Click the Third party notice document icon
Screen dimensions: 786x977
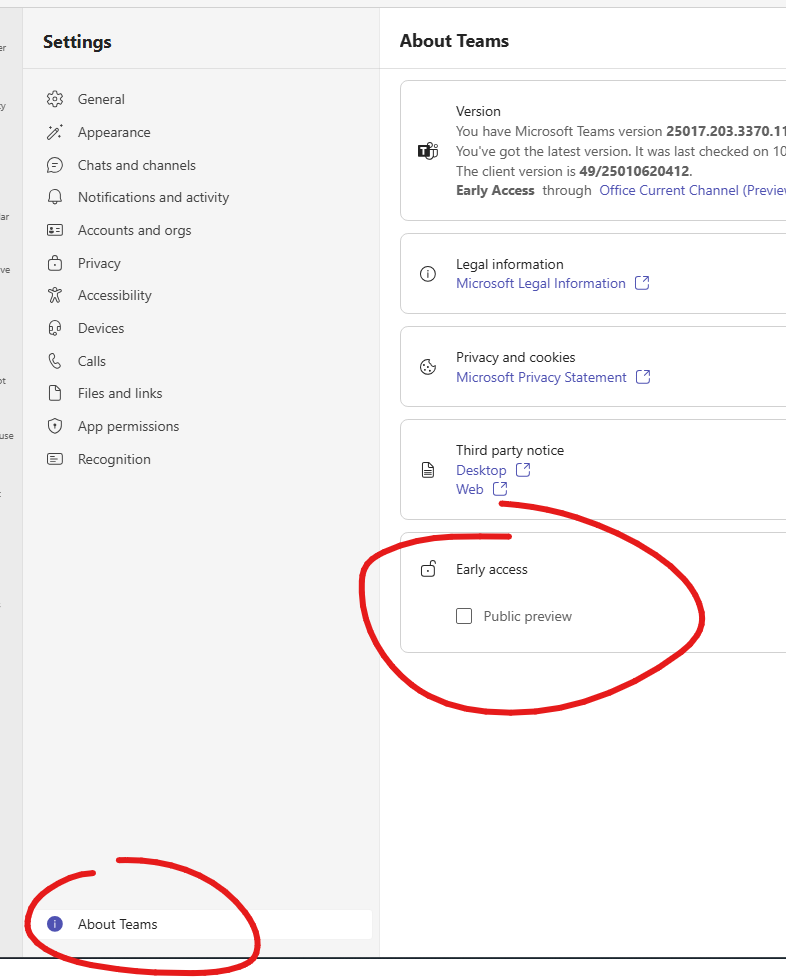[428, 470]
